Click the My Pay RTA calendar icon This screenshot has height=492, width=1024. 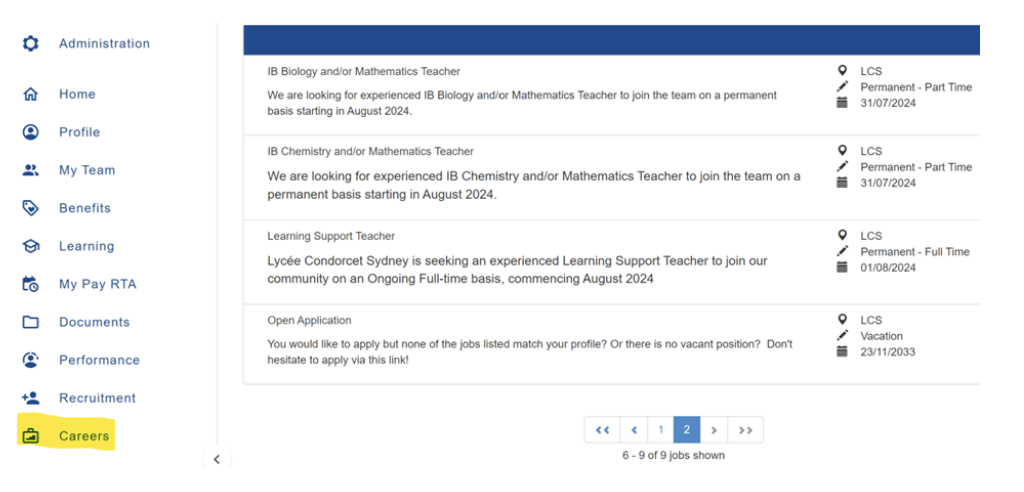coord(30,284)
